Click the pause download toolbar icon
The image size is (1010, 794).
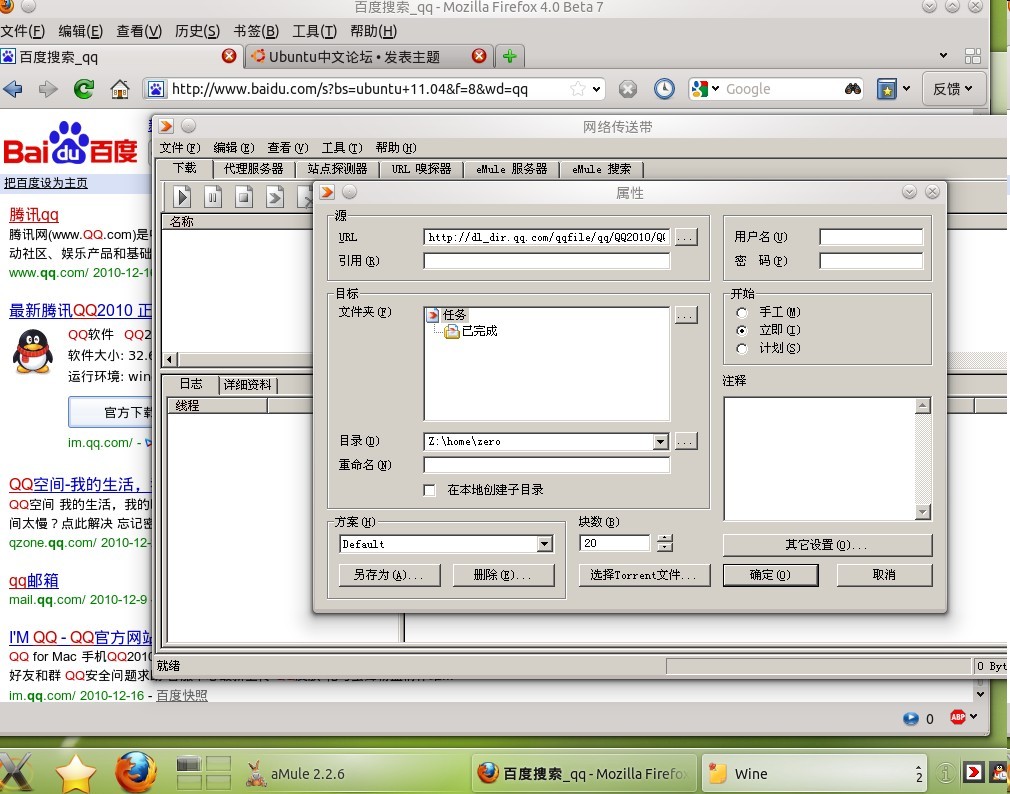[213, 196]
